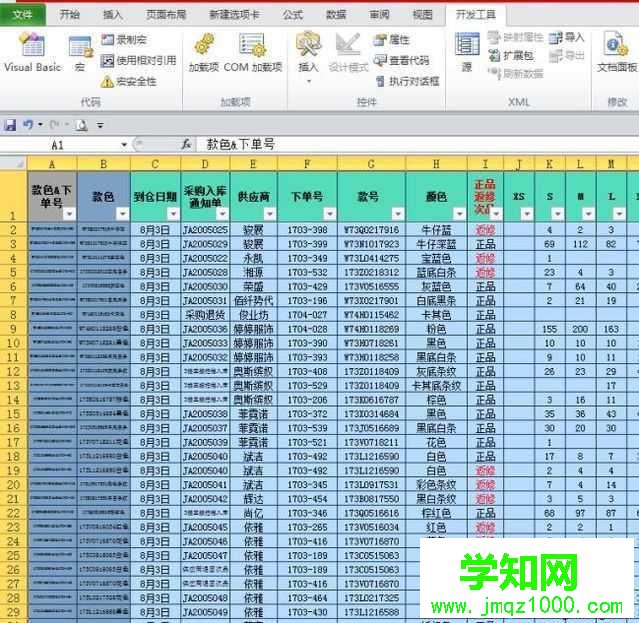Select cell 辉达 supplier in row 21
The width and height of the screenshot is (639, 623).
(x=253, y=499)
